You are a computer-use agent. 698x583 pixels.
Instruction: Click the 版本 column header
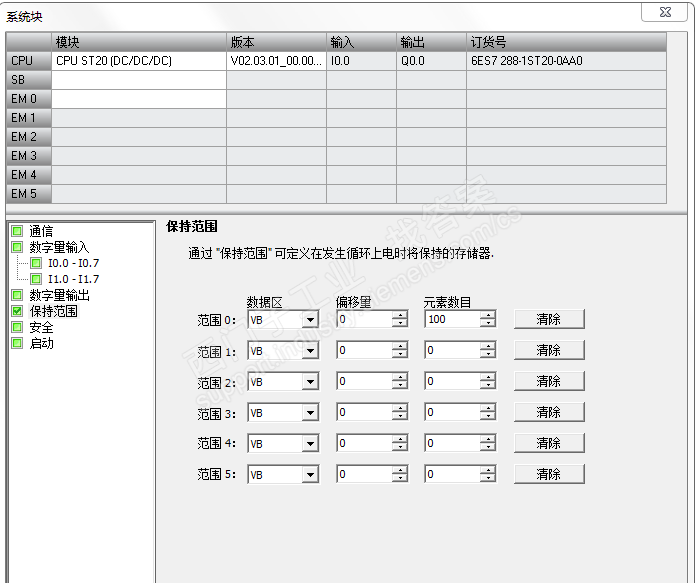coord(276,42)
